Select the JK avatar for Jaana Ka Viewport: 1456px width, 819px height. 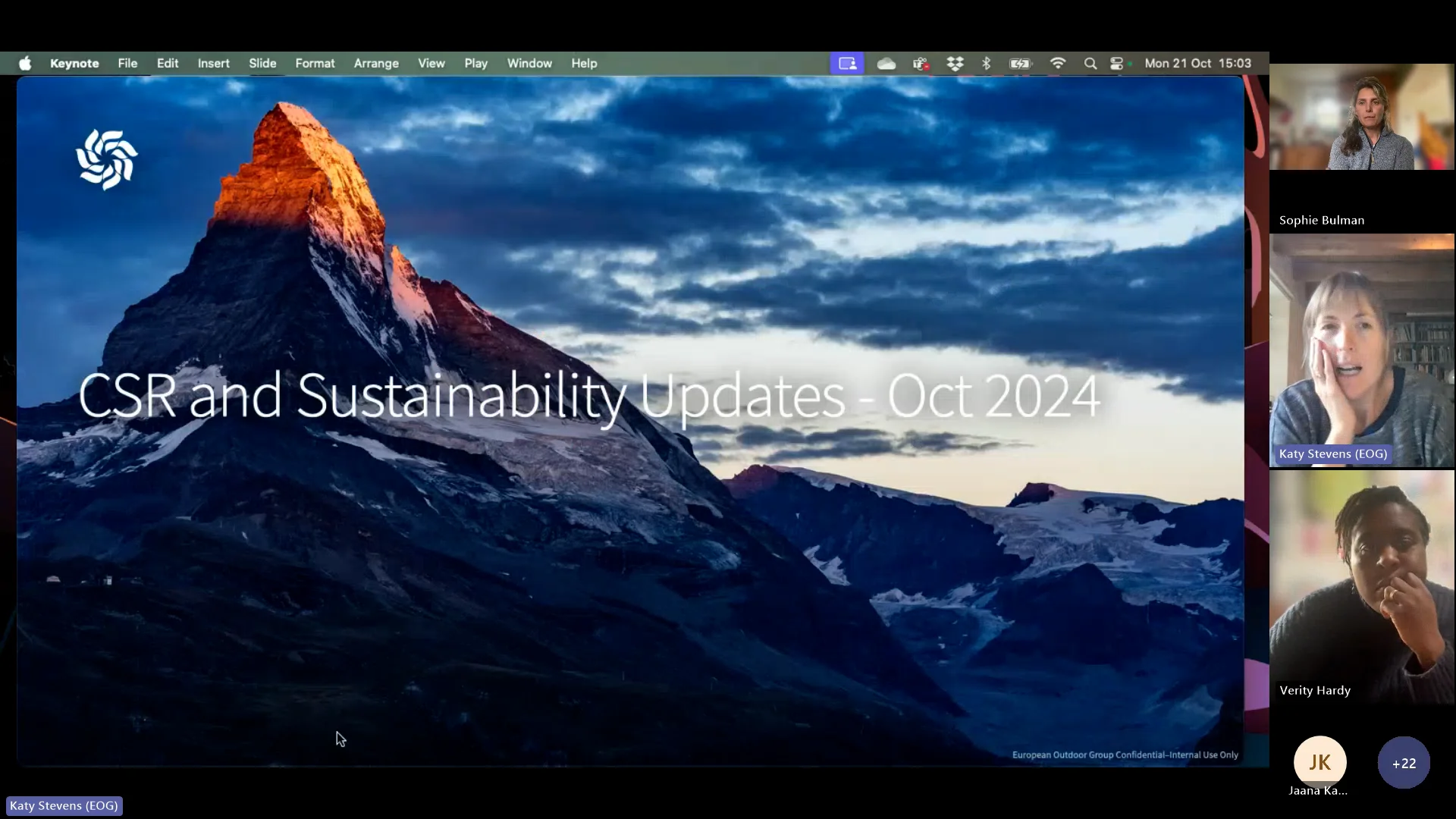coord(1319,761)
